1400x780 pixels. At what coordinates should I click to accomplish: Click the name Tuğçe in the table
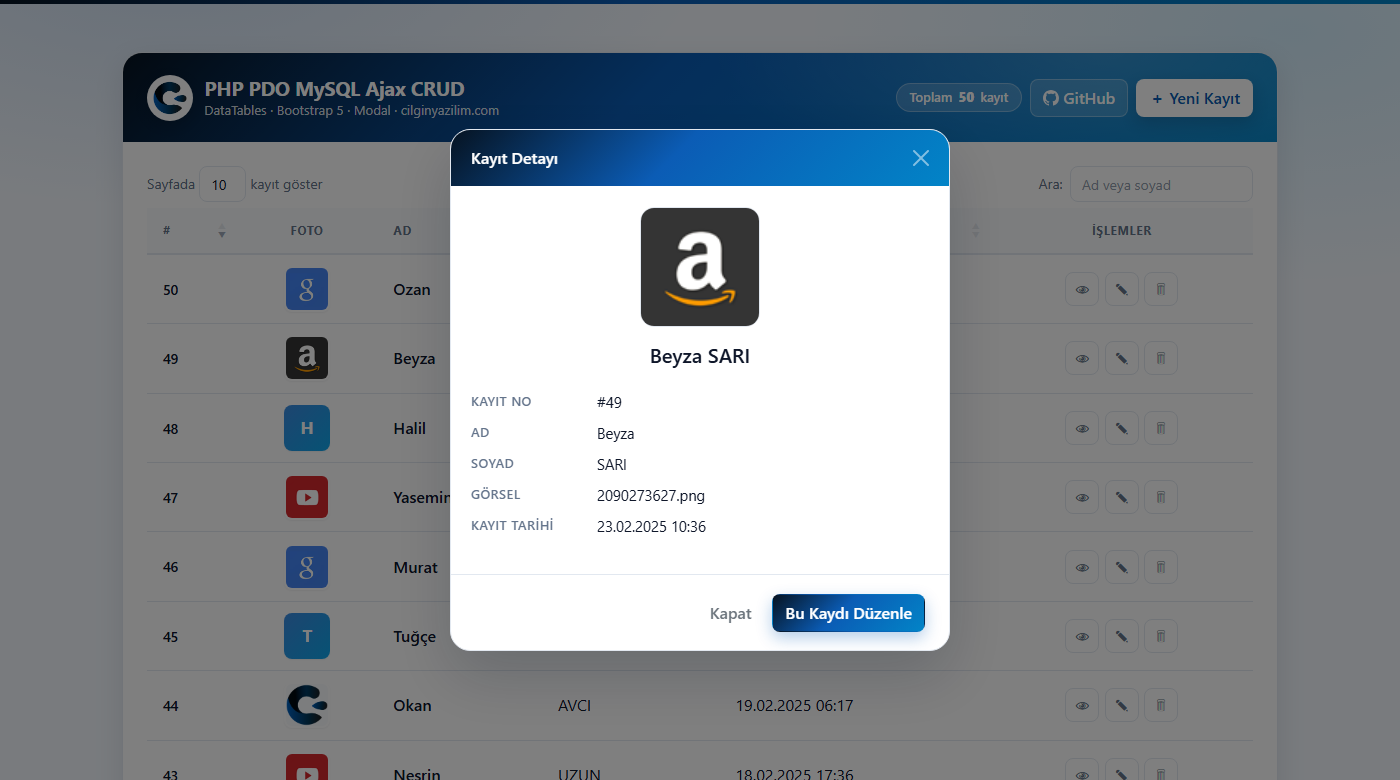click(415, 637)
